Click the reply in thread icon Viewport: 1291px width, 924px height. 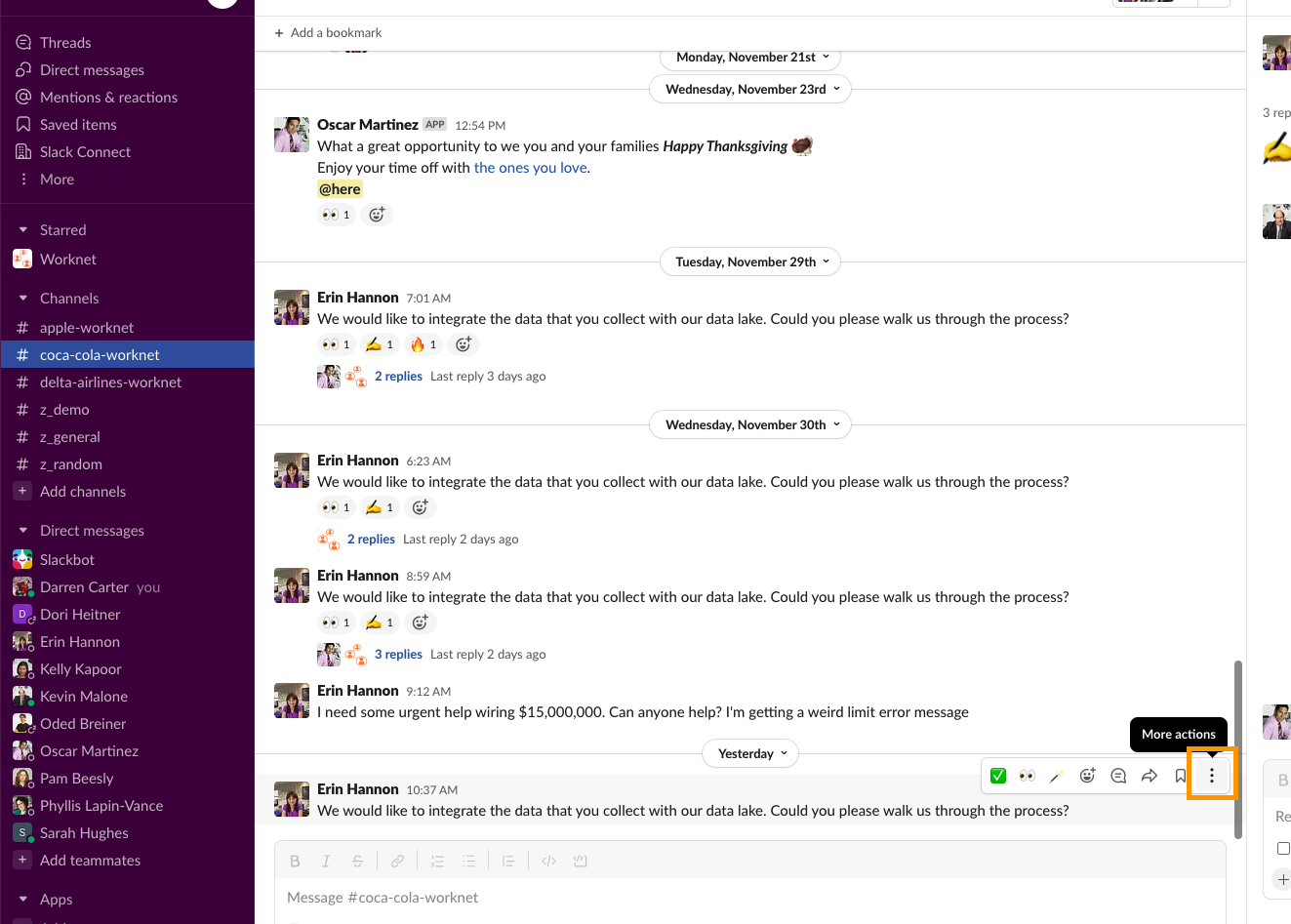point(1118,776)
